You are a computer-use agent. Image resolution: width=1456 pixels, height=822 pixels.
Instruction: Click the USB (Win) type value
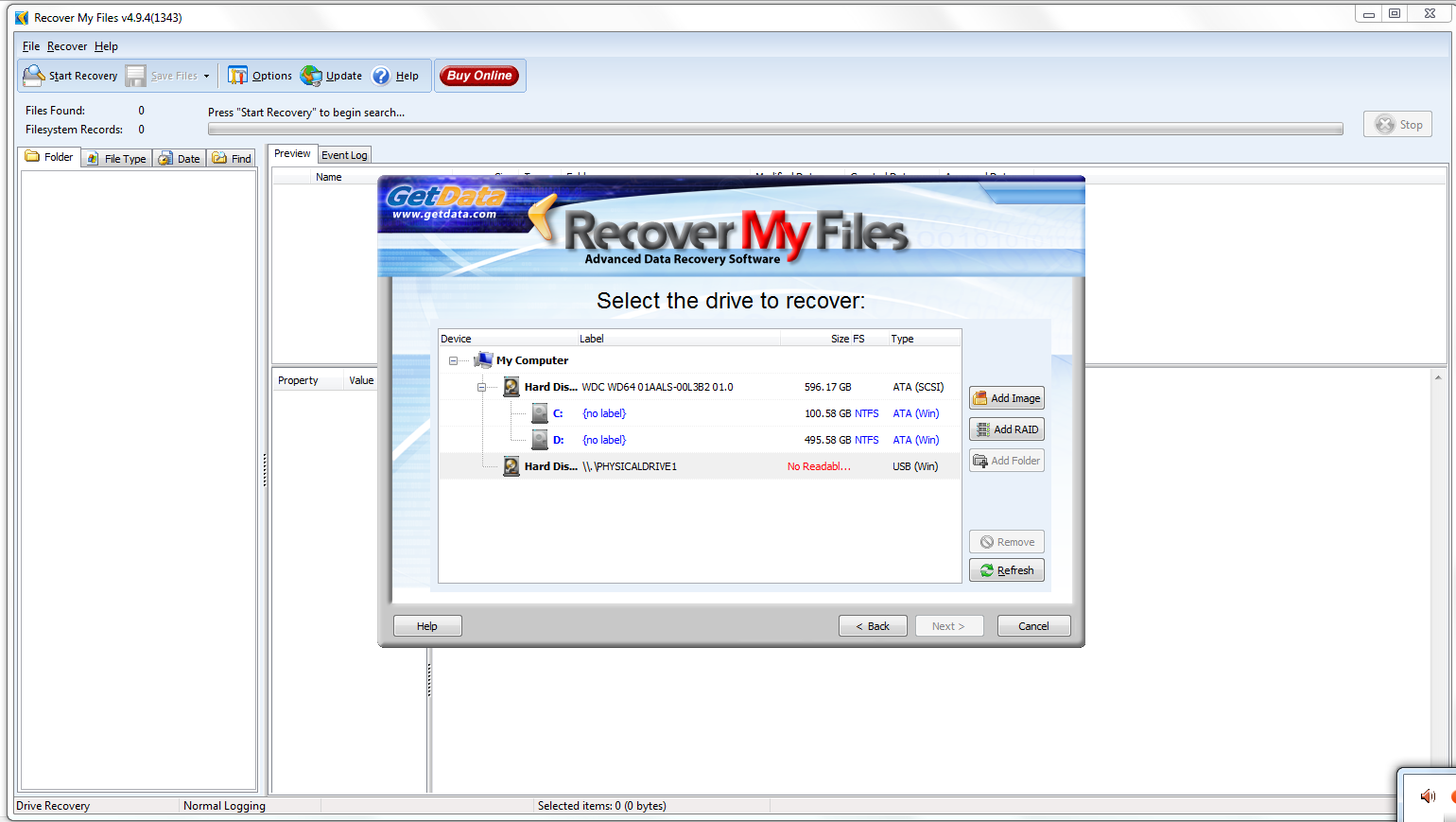pyautogui.click(x=915, y=466)
